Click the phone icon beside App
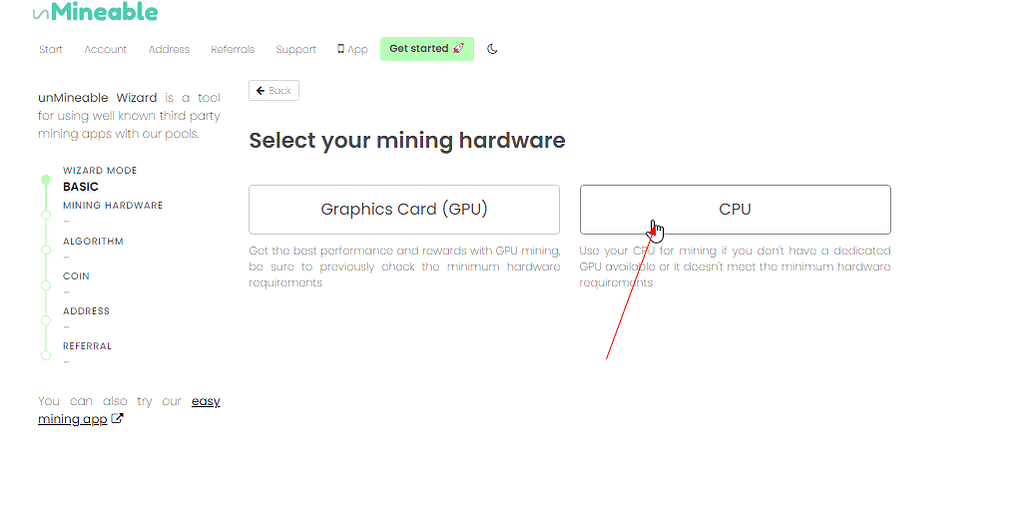The image size is (1035, 517). click(341, 49)
